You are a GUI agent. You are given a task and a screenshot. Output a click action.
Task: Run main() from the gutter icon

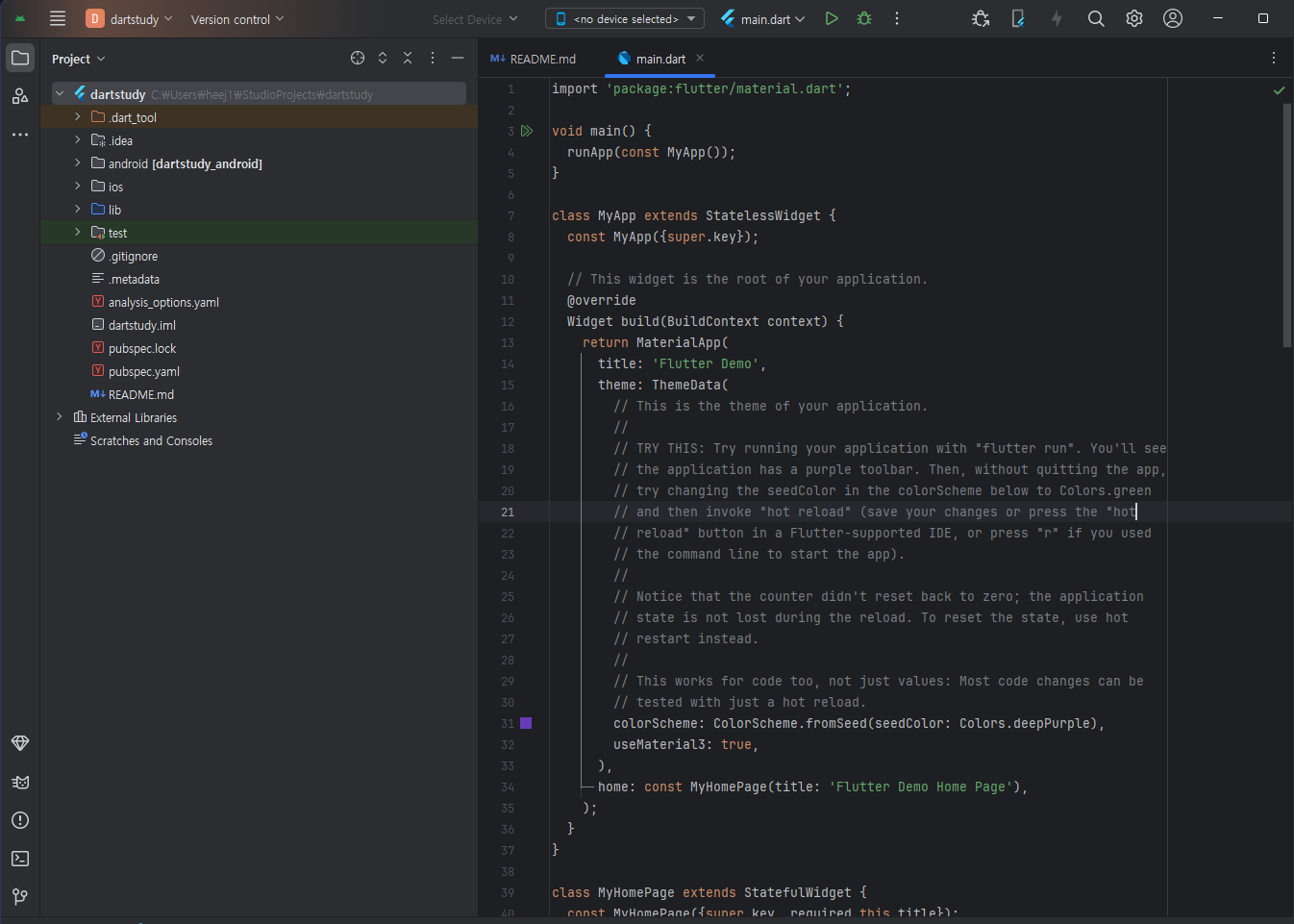point(527,131)
